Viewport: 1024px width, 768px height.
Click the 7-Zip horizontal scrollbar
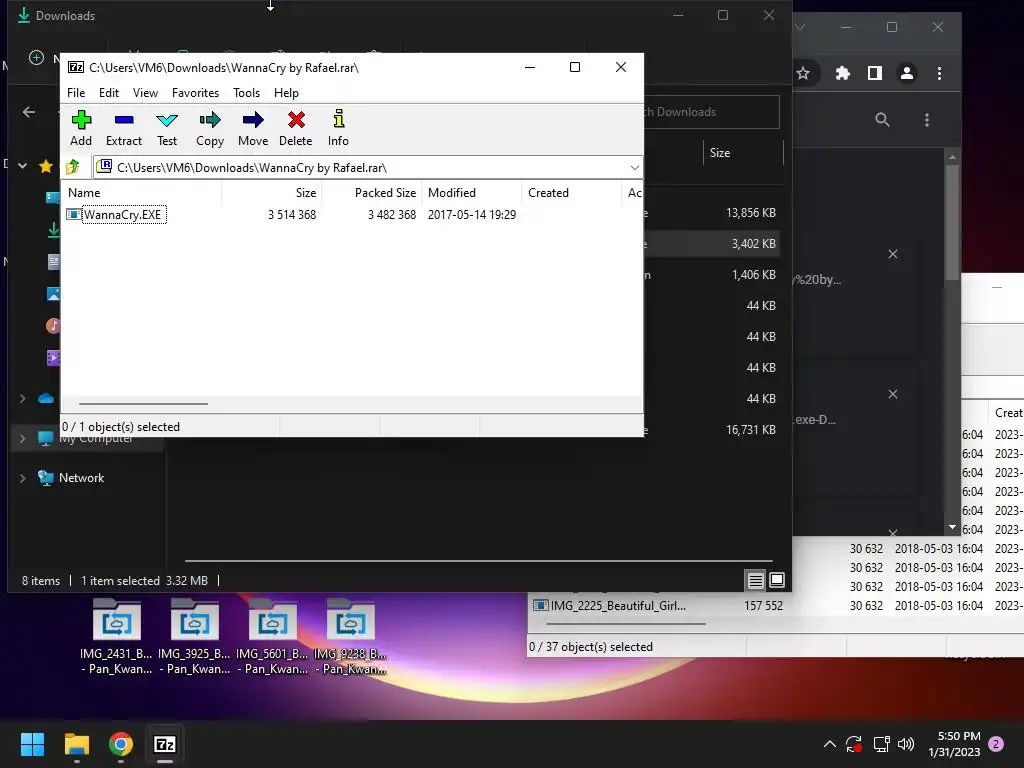[144, 404]
